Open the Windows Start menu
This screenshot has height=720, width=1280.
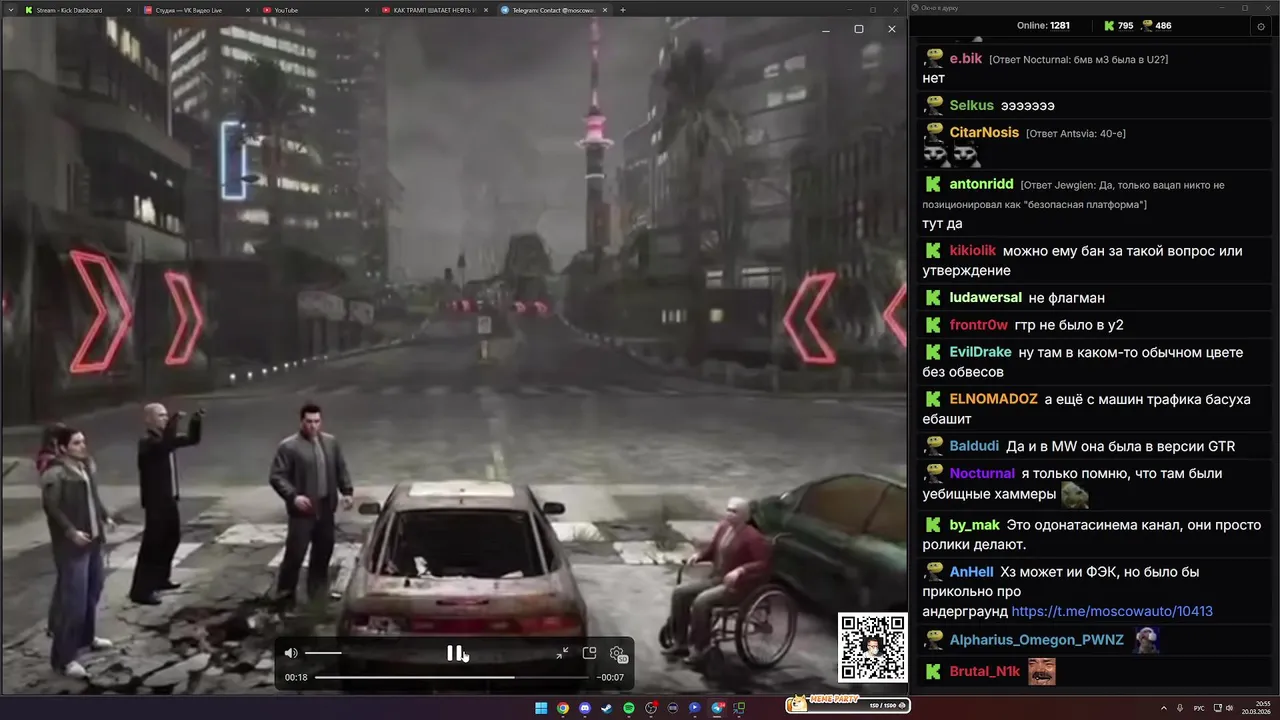541,708
